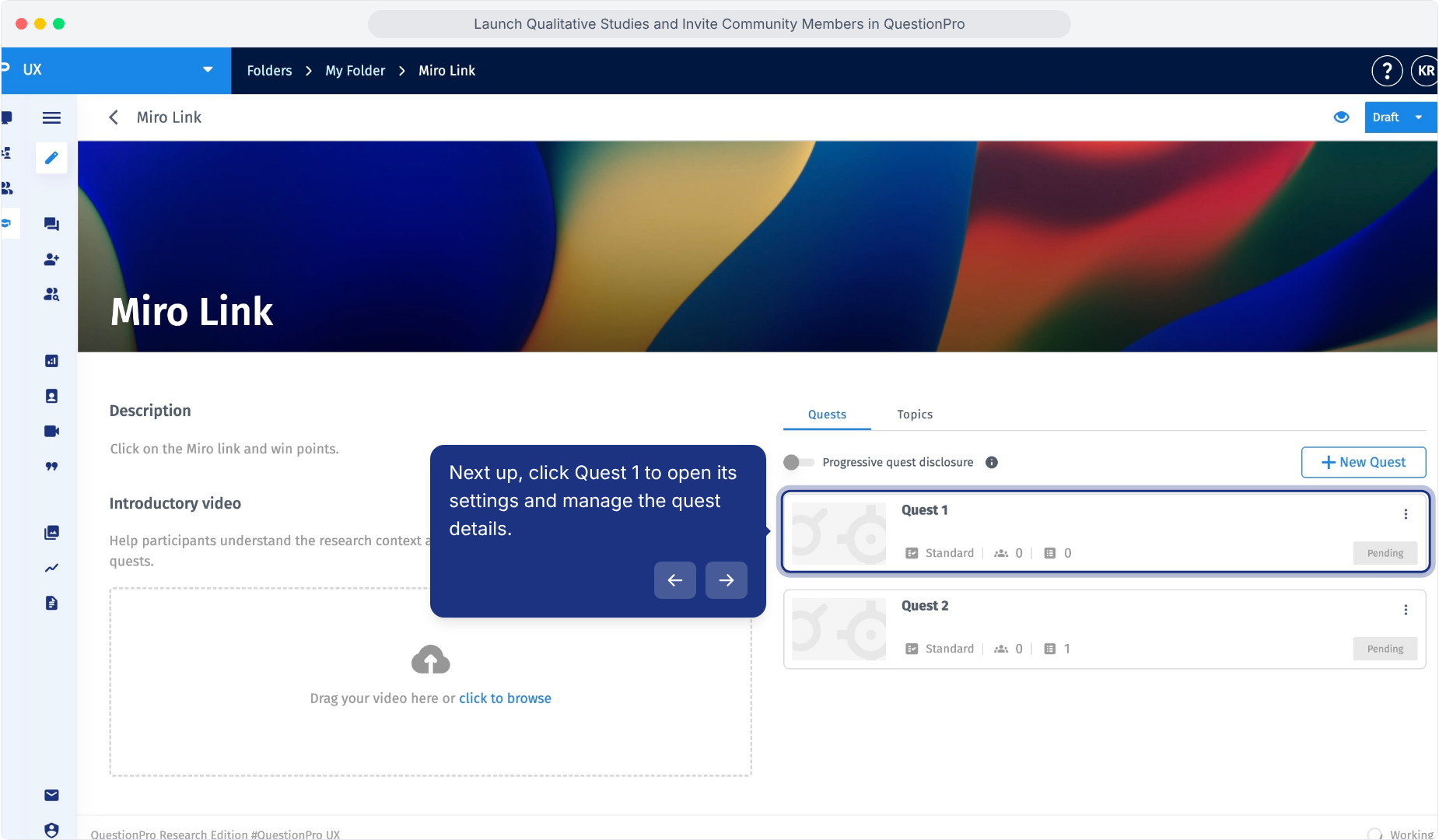The width and height of the screenshot is (1439, 840).
Task: Click the Pending status badge on Quest 1
Action: tap(1385, 553)
